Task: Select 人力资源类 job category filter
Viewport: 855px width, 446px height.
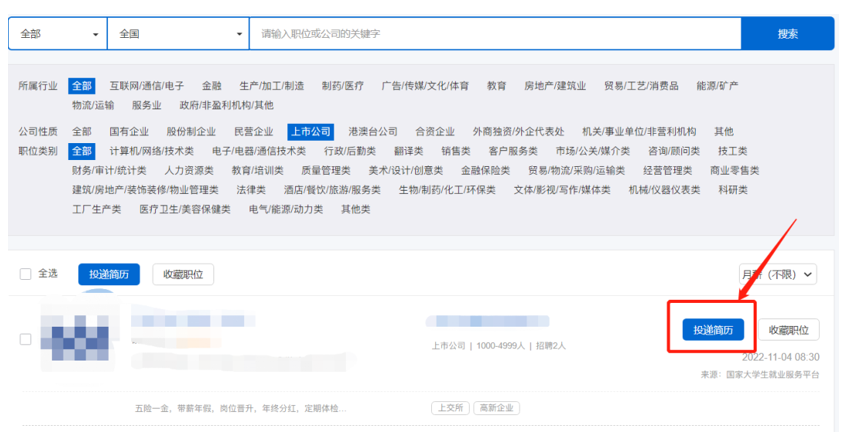Action: click(x=189, y=170)
